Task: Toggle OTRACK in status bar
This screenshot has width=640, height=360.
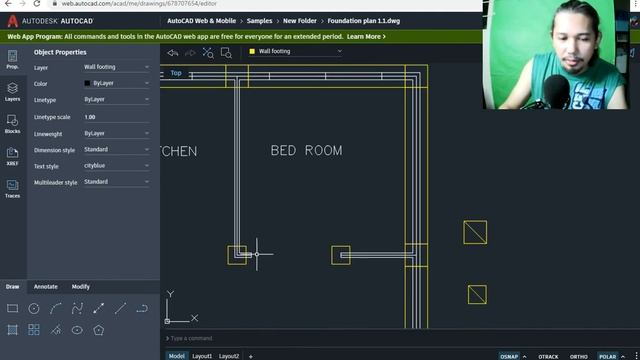Action: tap(548, 356)
